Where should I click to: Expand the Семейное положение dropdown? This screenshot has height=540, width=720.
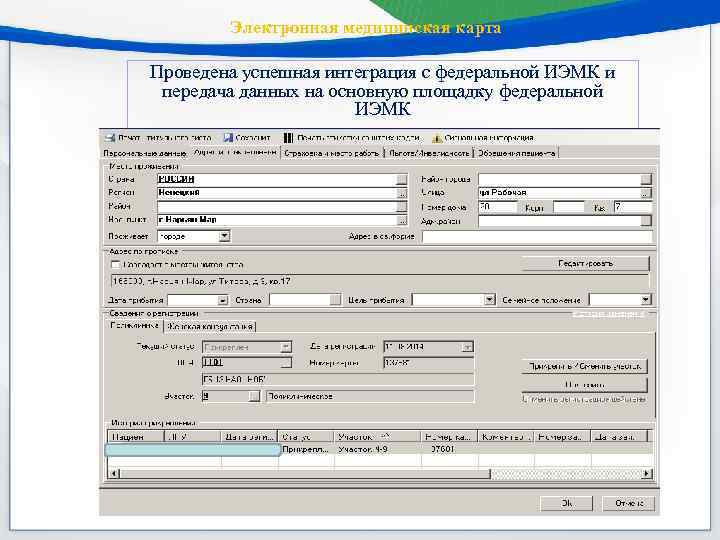coord(646,300)
